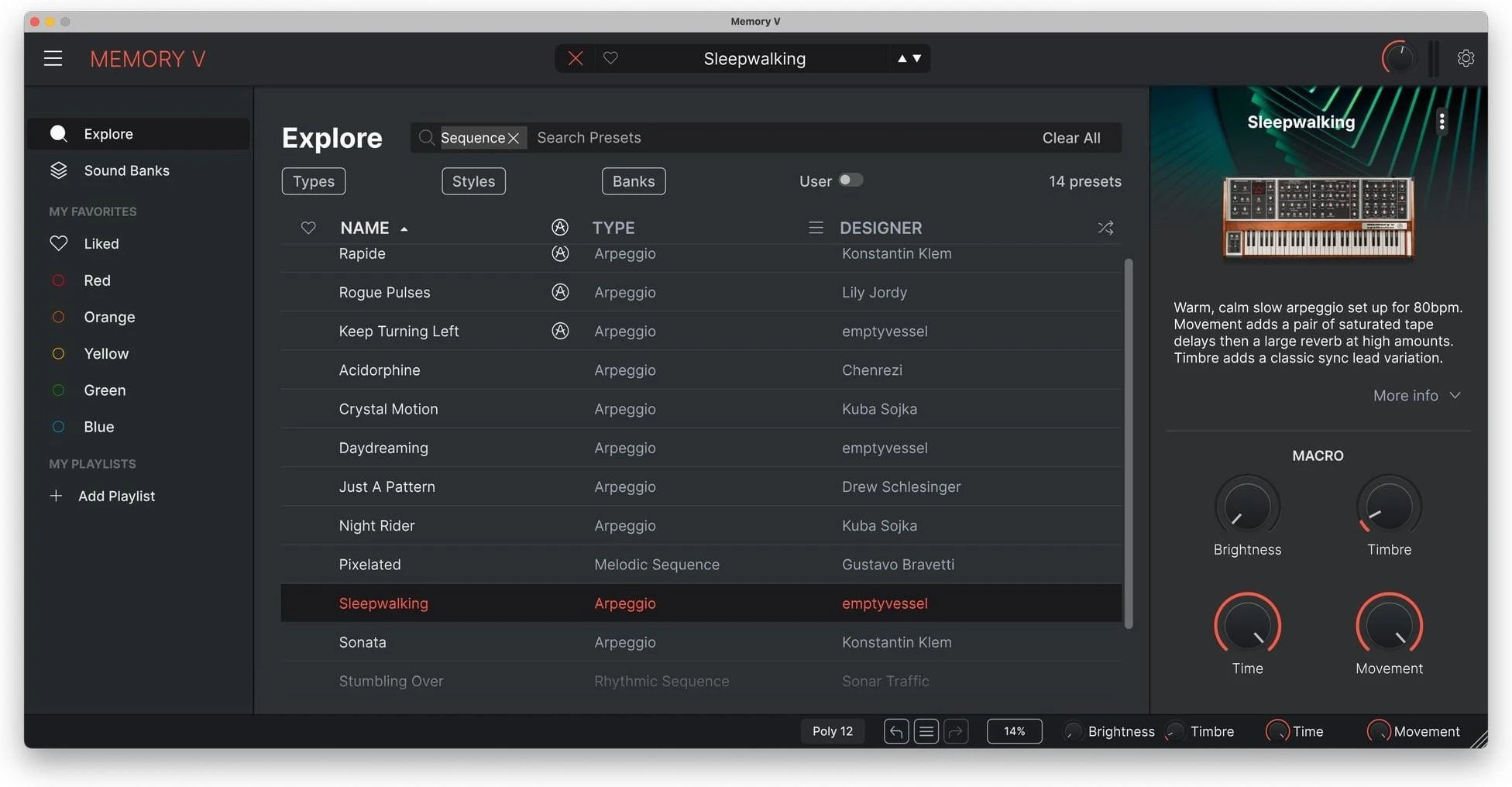
Task: Adjust the master volume knob in the header
Action: click(x=1399, y=58)
